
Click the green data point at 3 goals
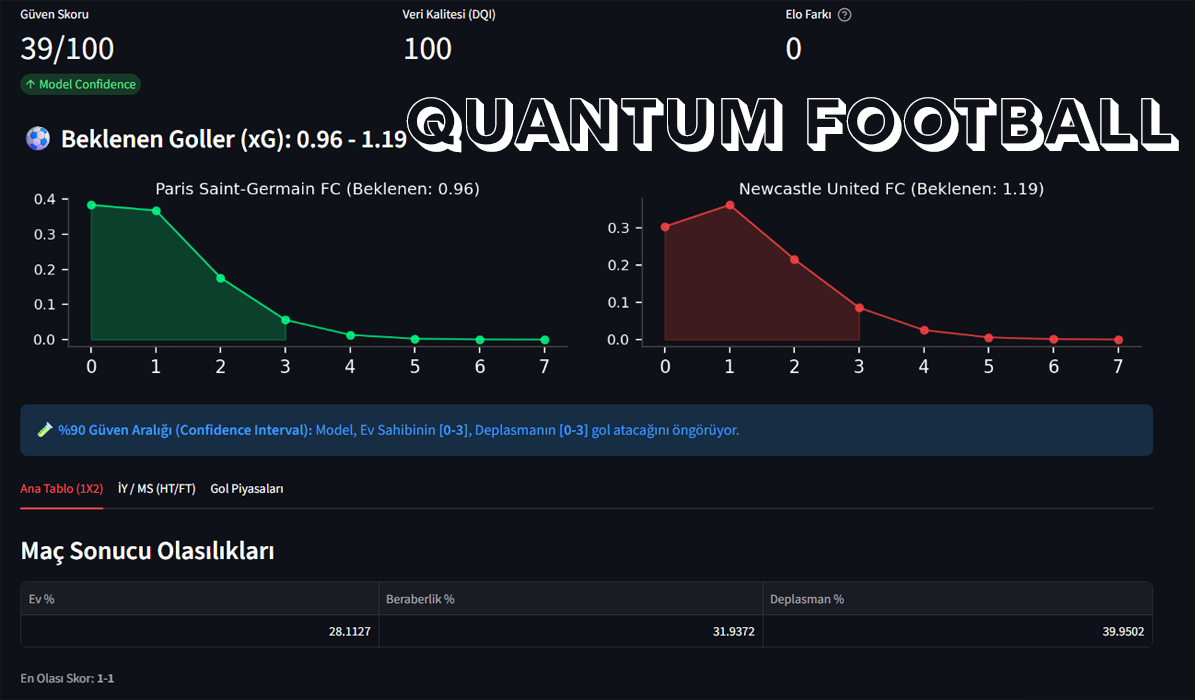285,321
